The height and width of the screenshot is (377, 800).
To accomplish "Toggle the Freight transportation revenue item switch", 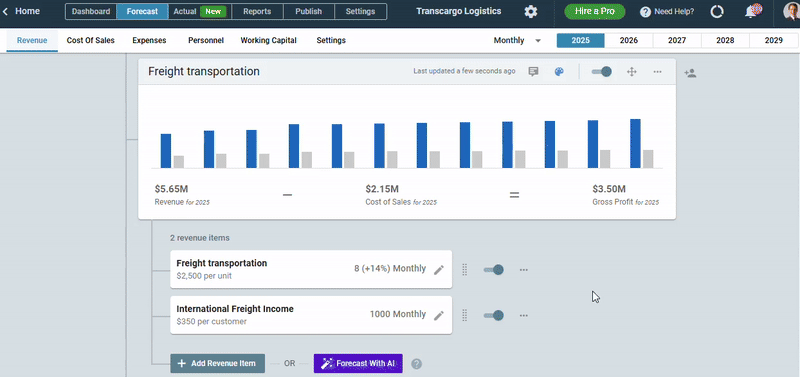I will click(x=493, y=270).
